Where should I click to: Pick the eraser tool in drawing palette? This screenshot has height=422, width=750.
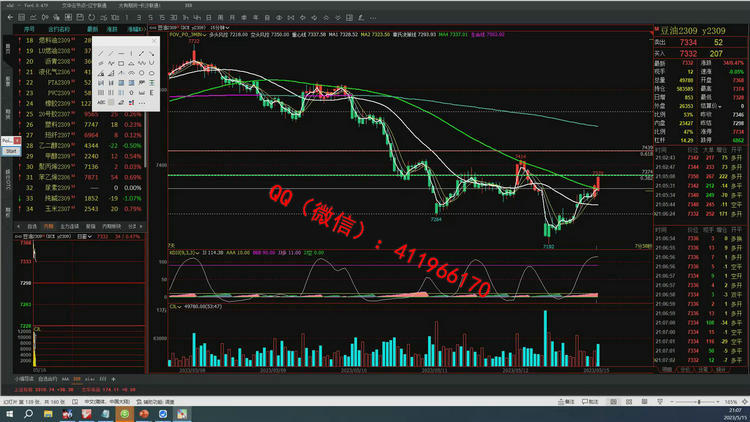(121, 102)
